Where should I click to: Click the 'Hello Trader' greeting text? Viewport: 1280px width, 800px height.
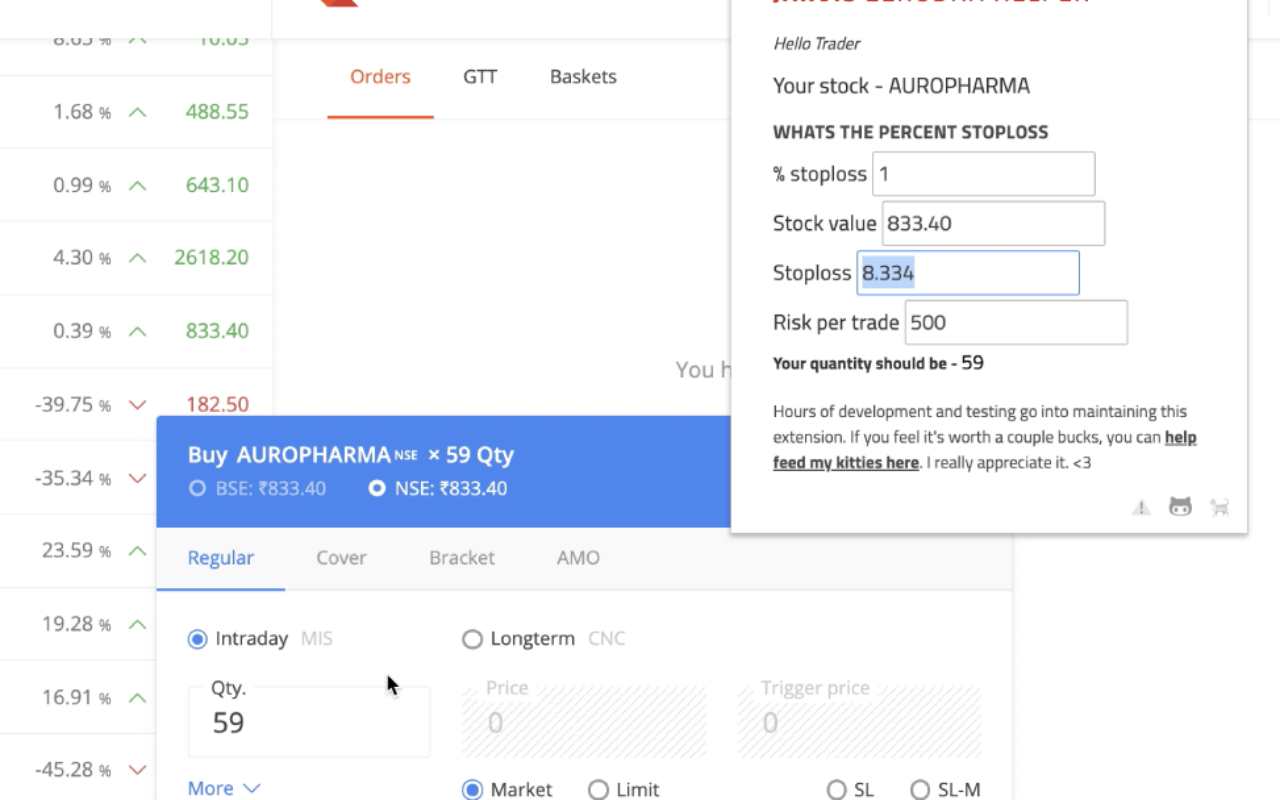click(816, 44)
